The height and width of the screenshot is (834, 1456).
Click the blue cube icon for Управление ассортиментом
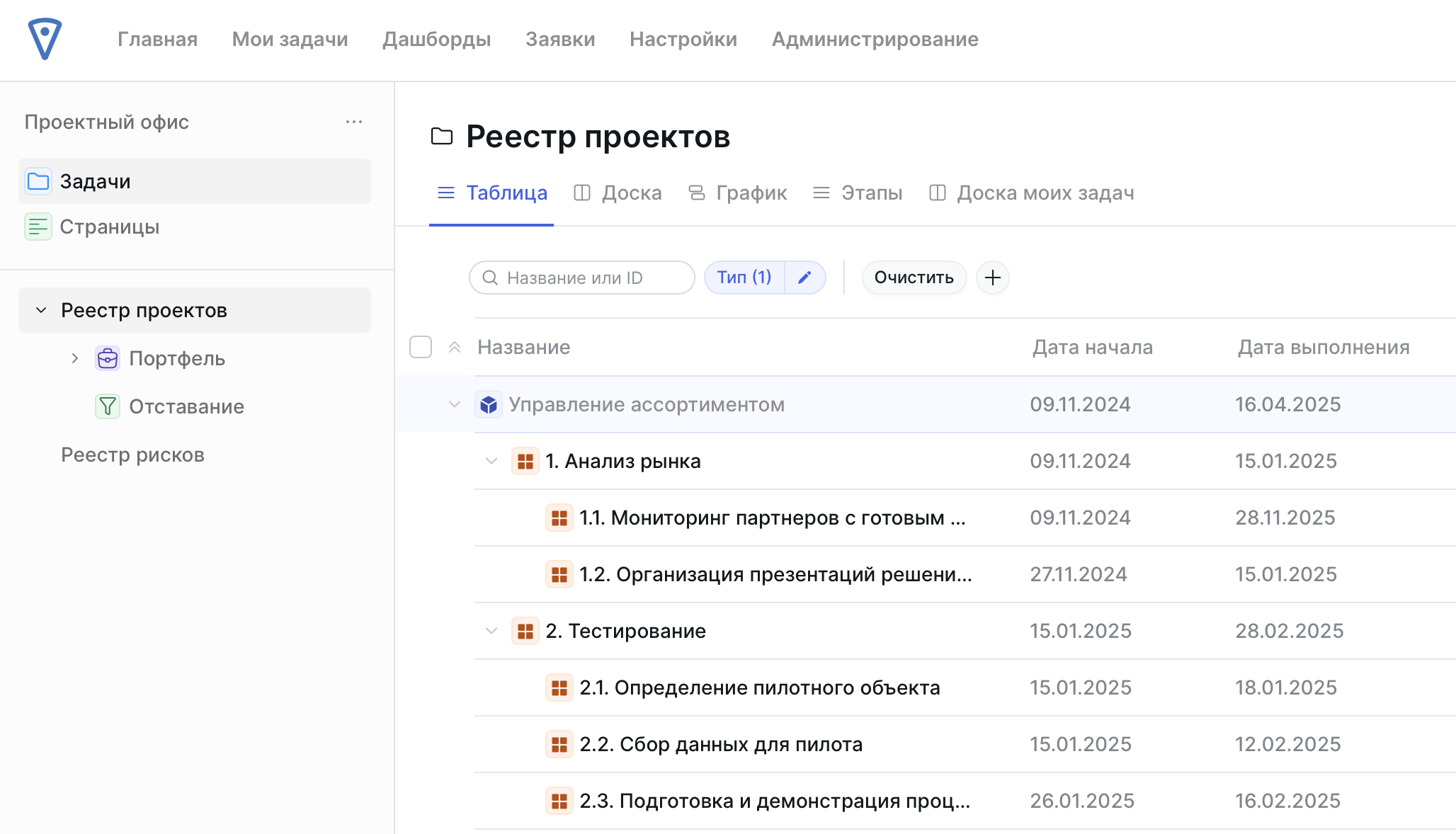coord(489,404)
